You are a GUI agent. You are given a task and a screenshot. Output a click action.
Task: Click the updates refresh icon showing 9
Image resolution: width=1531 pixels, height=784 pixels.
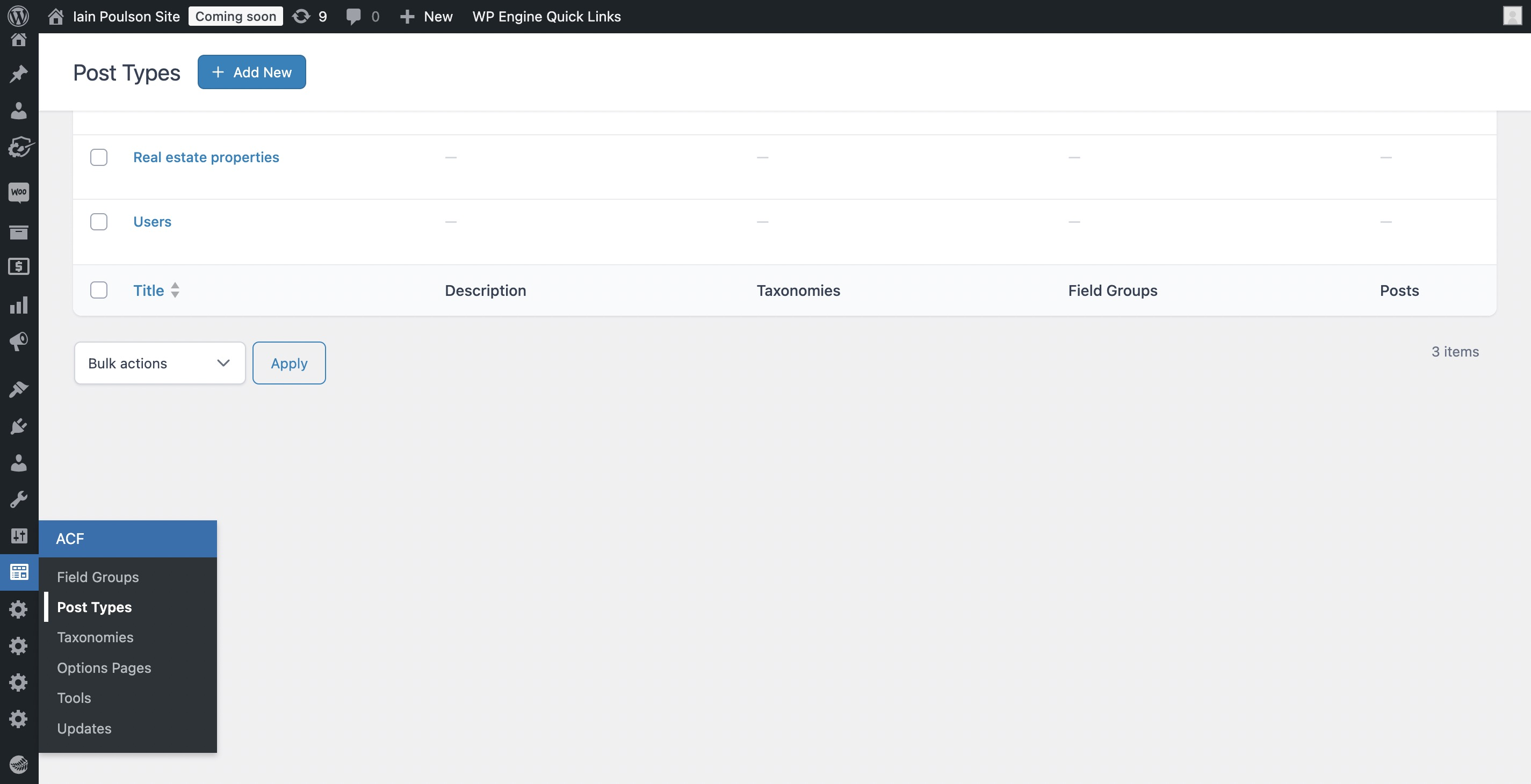pyautogui.click(x=301, y=17)
